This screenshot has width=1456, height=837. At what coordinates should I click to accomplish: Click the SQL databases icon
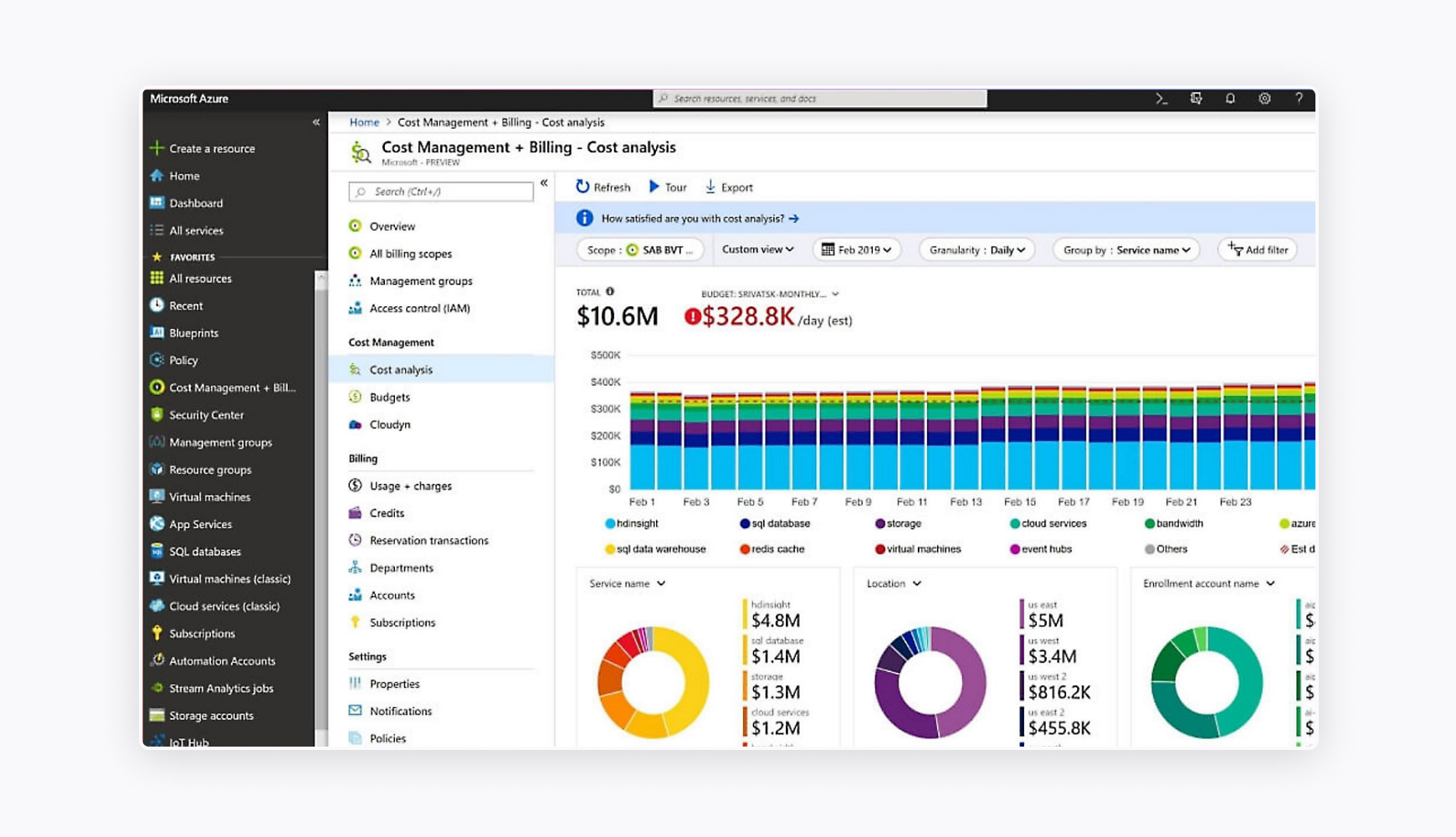pyautogui.click(x=156, y=551)
